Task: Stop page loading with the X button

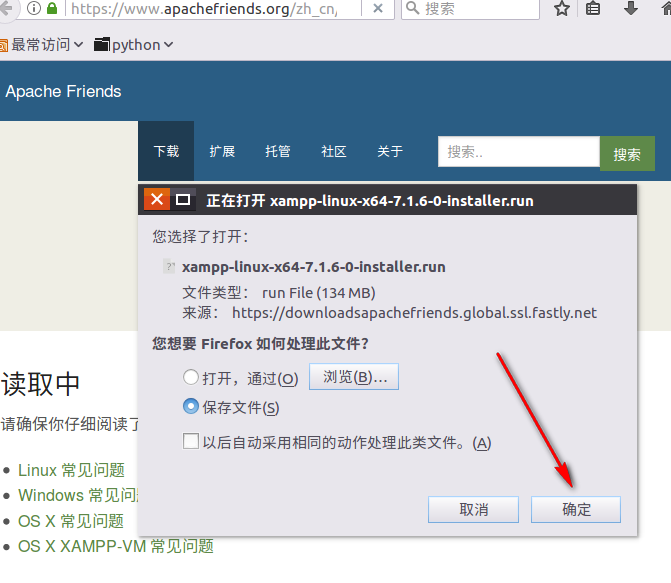Action: pos(378,8)
